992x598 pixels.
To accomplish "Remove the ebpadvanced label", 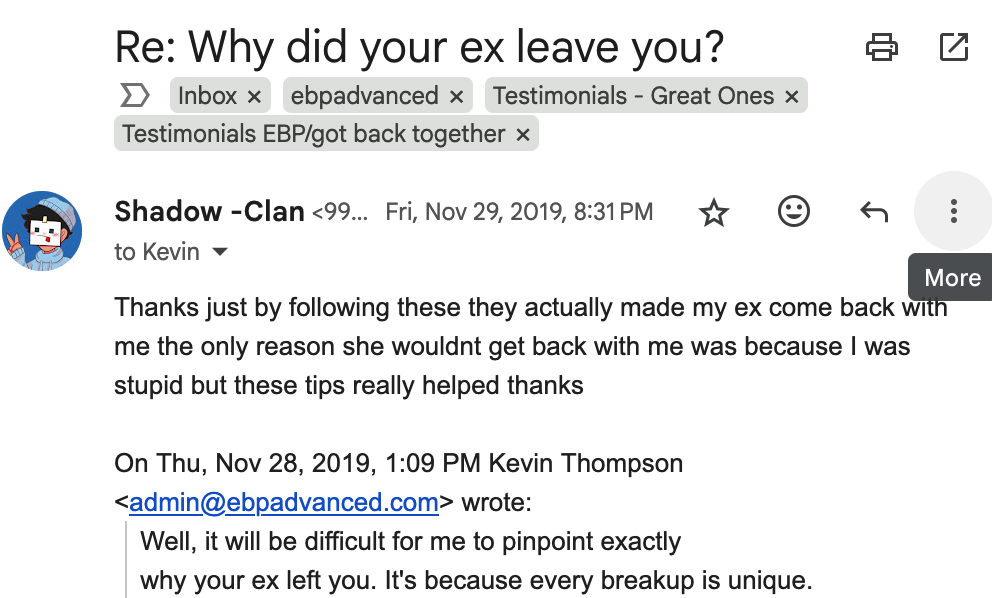I will click(456, 97).
